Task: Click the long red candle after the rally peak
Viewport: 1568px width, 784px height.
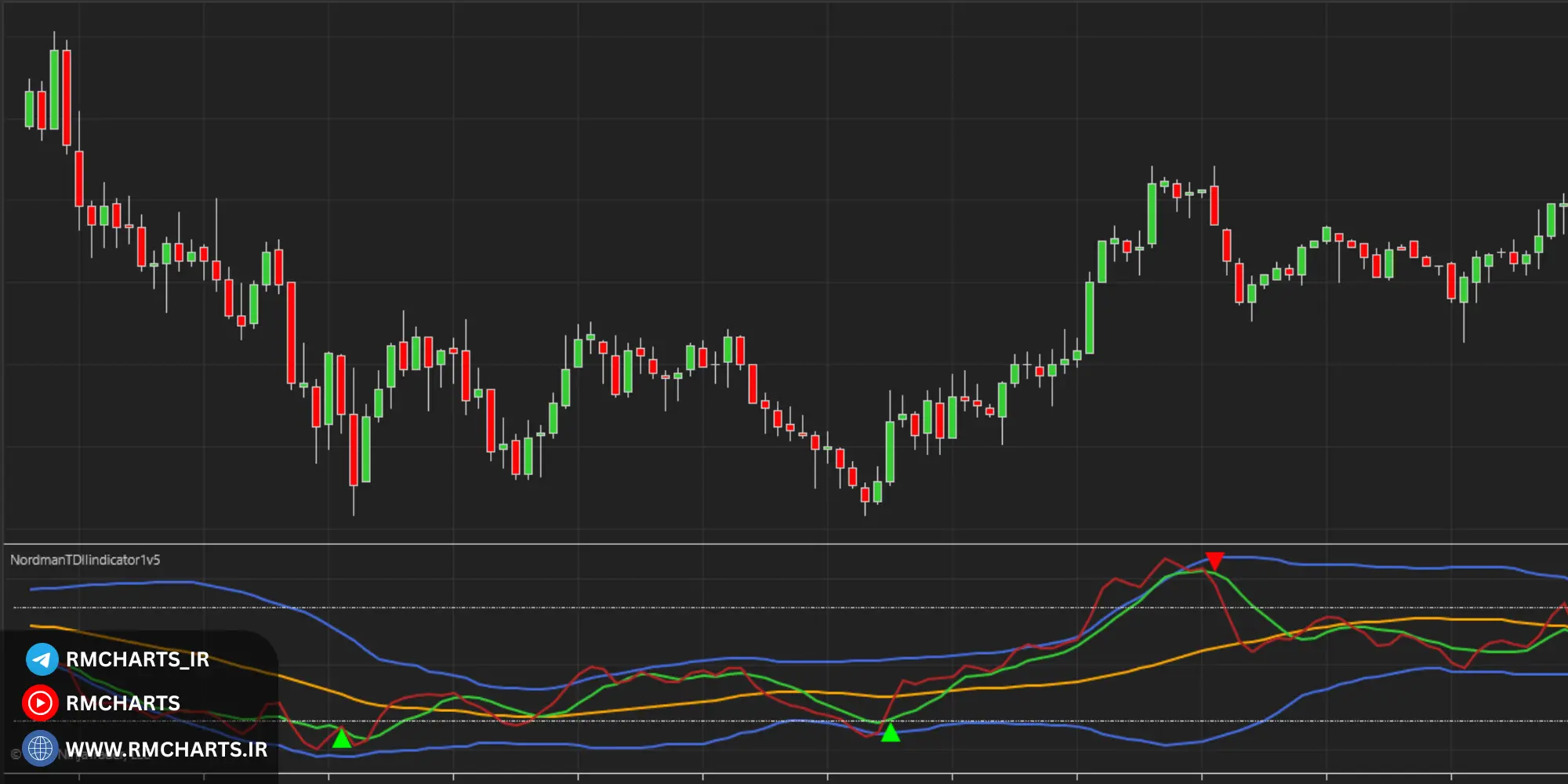Action: pos(1214,205)
